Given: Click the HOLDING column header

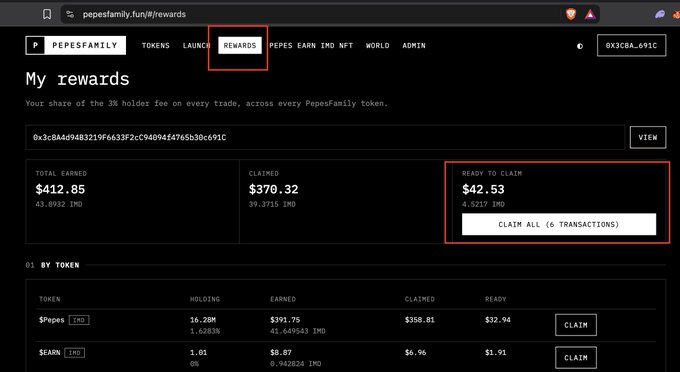Looking at the screenshot, I should click(205, 299).
